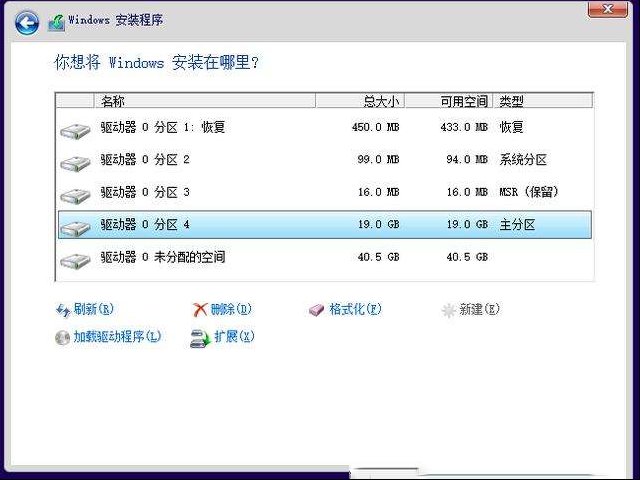Click the 系统分区 type cell
Viewport: 640px width, 480px height.
coord(523,160)
